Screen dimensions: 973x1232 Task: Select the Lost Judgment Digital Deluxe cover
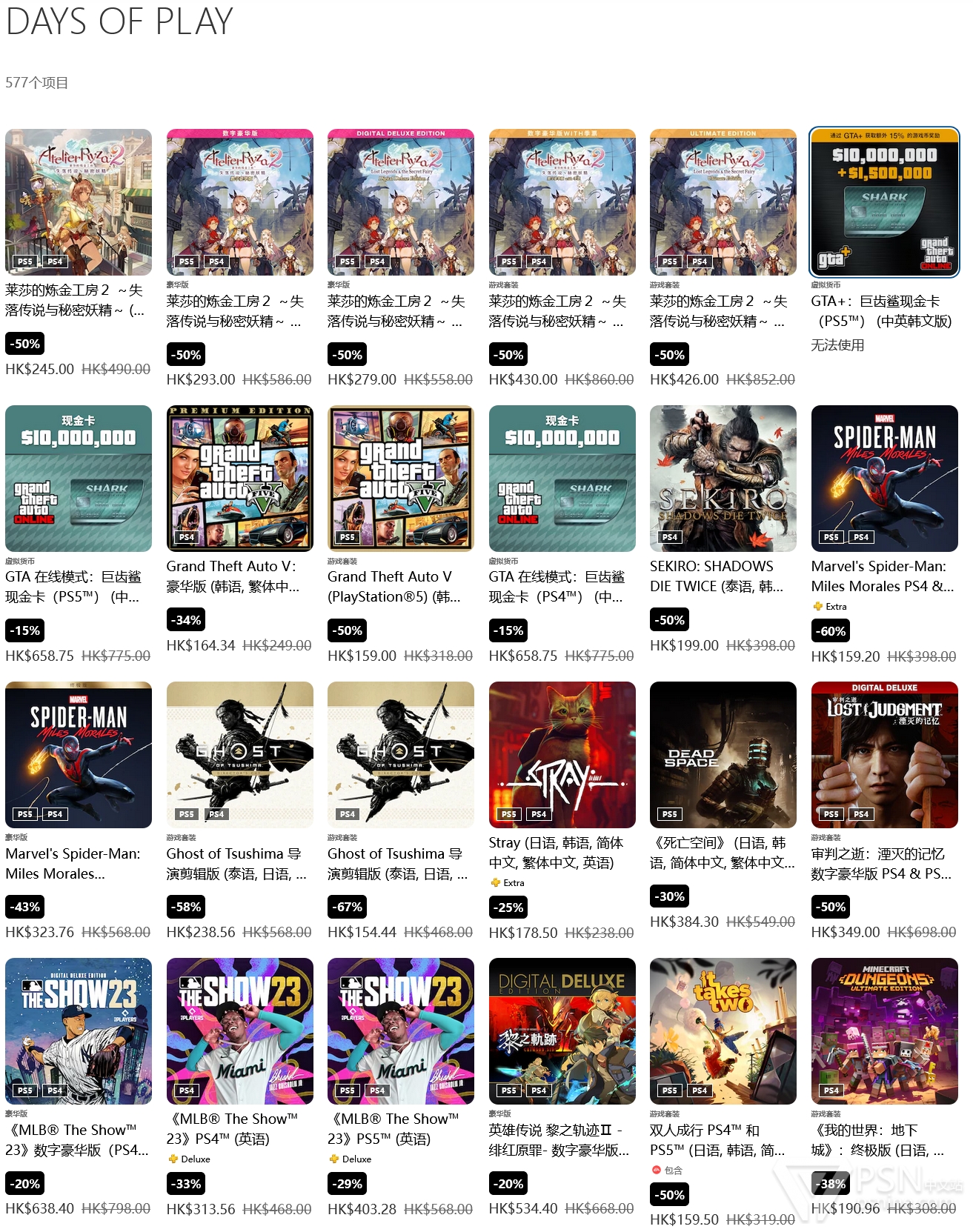click(x=885, y=754)
